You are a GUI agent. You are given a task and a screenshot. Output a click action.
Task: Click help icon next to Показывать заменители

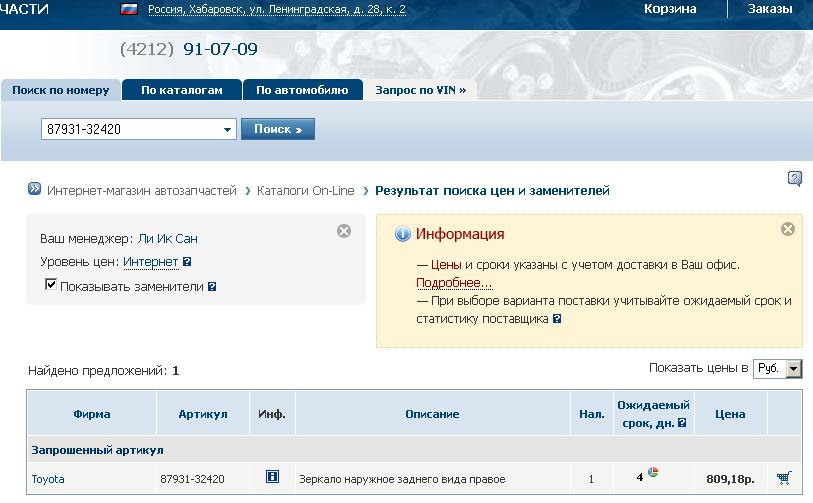tap(212, 287)
